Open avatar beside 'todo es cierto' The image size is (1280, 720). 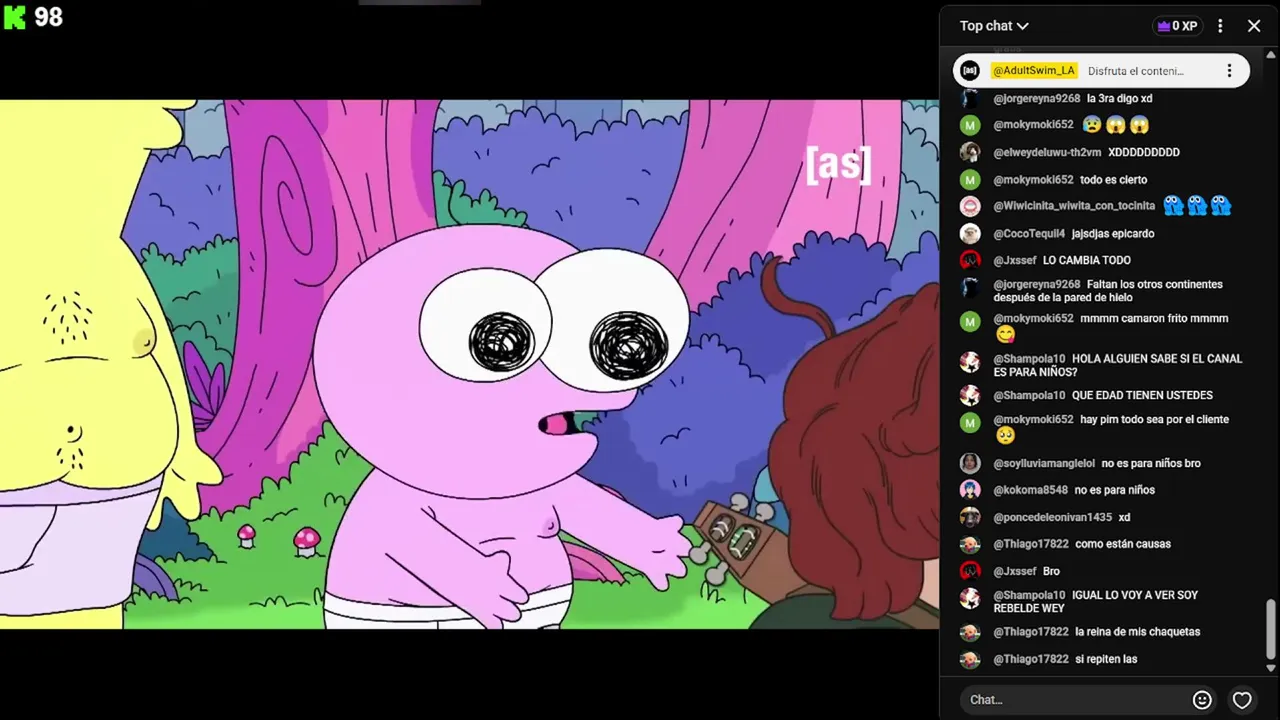coord(970,179)
